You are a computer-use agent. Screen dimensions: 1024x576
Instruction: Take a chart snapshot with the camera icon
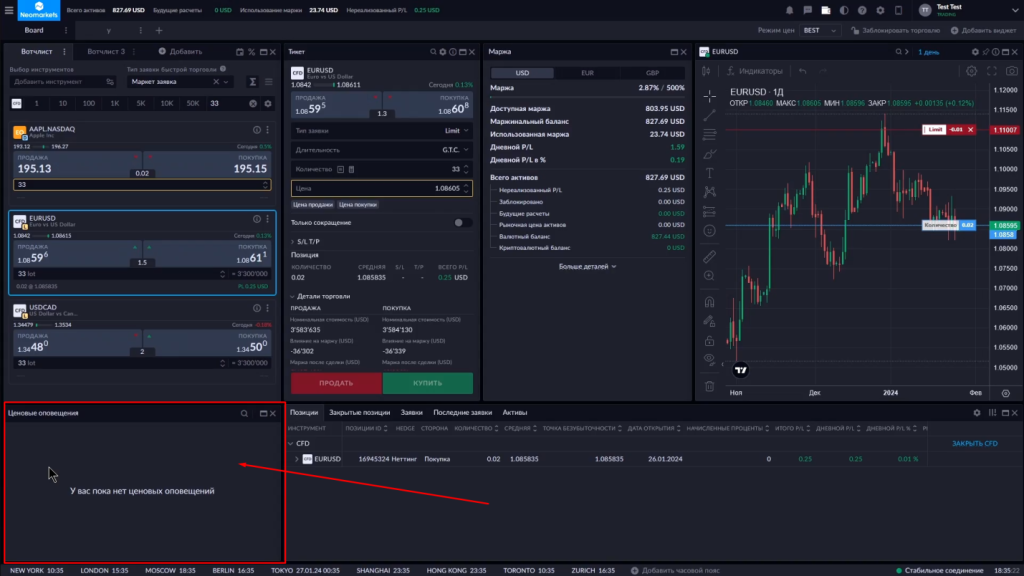pyautogui.click(x=1012, y=71)
